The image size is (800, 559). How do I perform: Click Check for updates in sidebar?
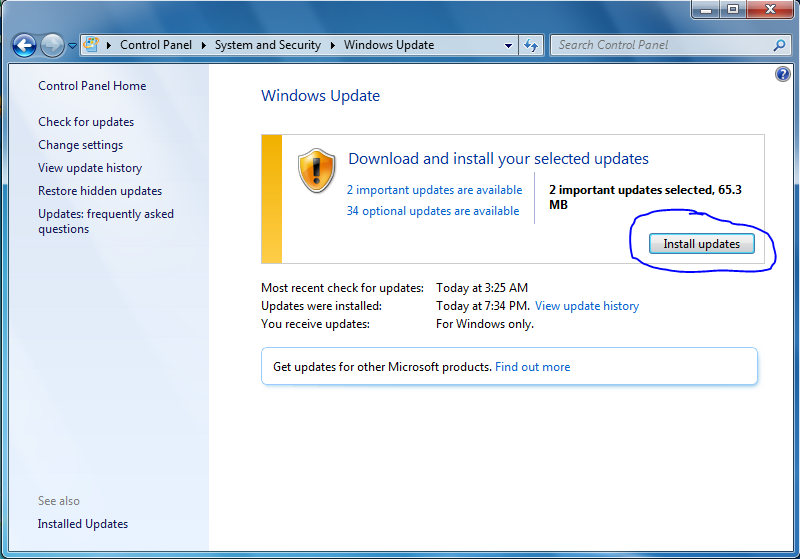(x=86, y=122)
